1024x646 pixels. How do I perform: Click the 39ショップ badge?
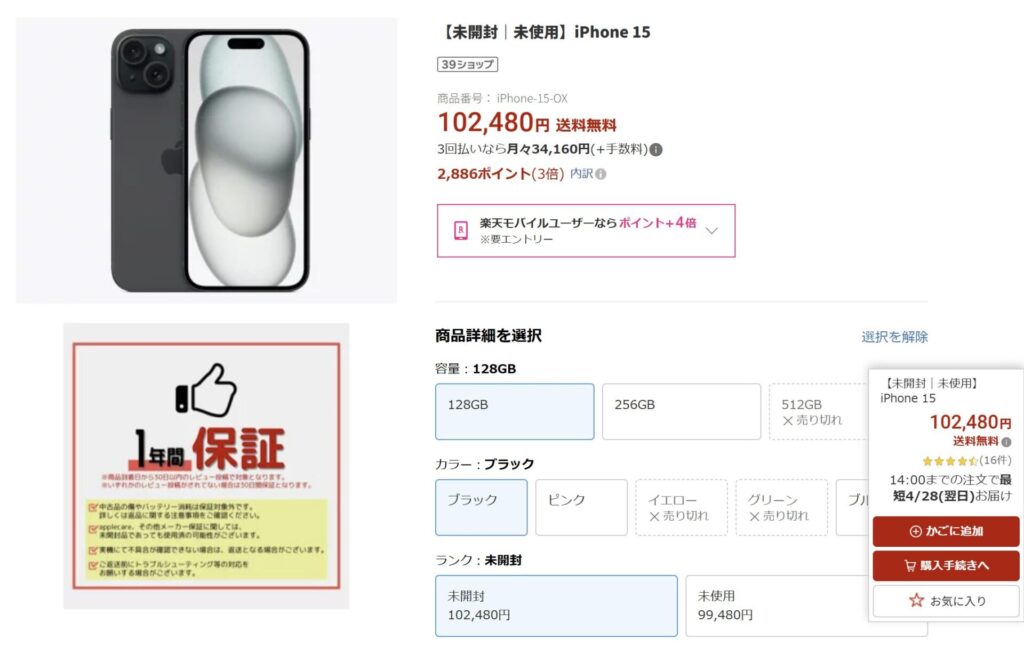[468, 65]
